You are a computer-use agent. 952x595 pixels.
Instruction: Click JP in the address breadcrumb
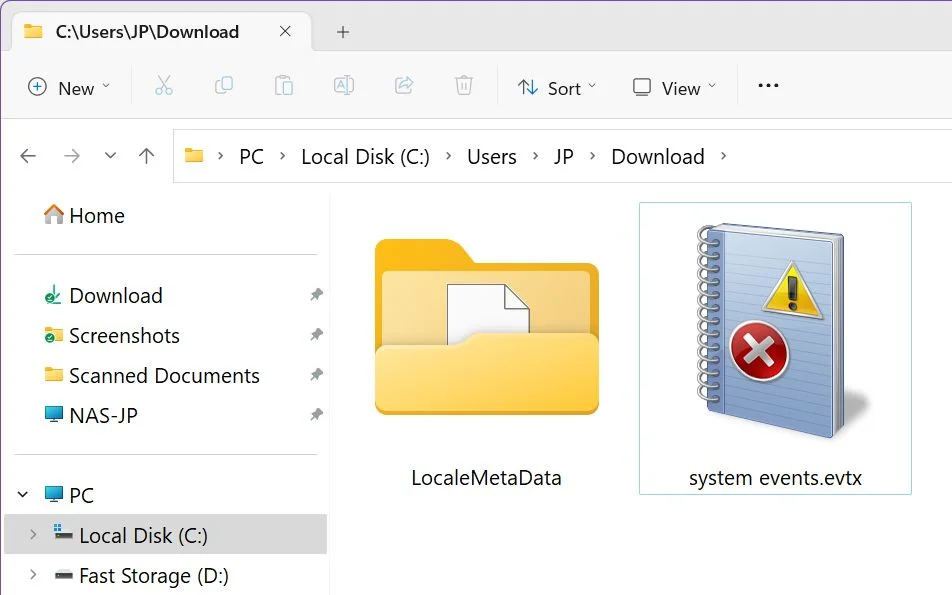tap(563, 157)
